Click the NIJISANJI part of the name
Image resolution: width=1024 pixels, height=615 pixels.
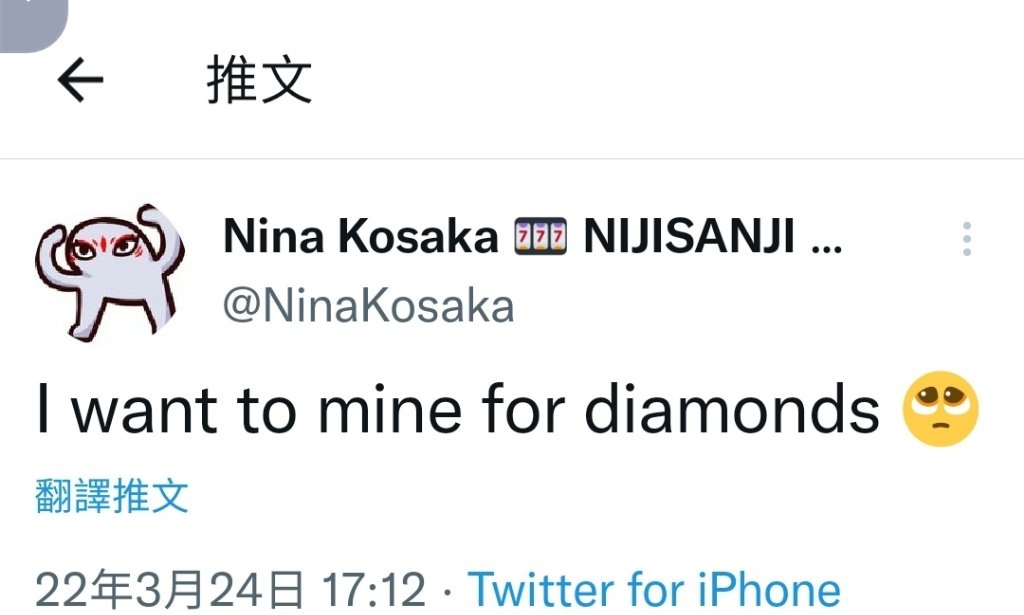[x=690, y=236]
